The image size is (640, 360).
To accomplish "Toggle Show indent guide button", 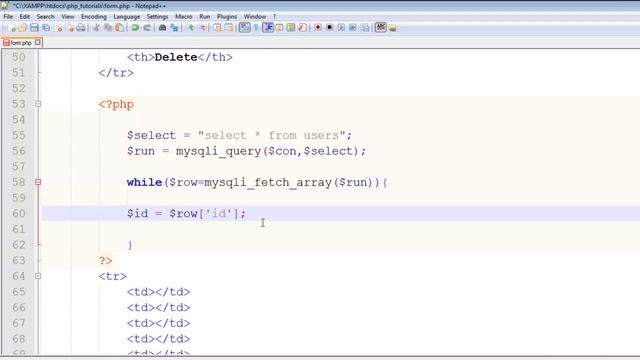I will [268, 28].
